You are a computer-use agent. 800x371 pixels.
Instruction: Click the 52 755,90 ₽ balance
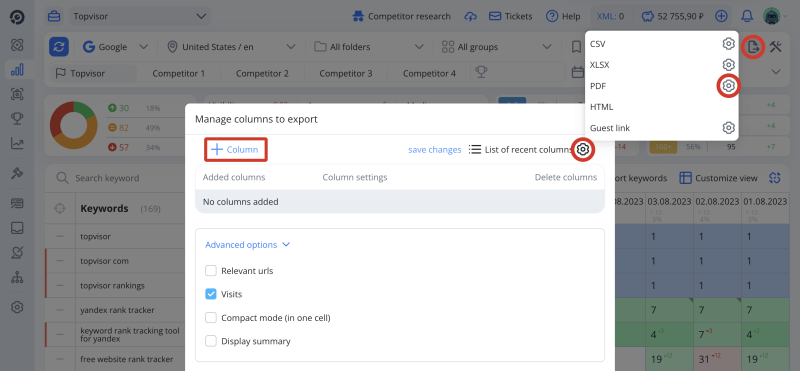click(x=674, y=16)
